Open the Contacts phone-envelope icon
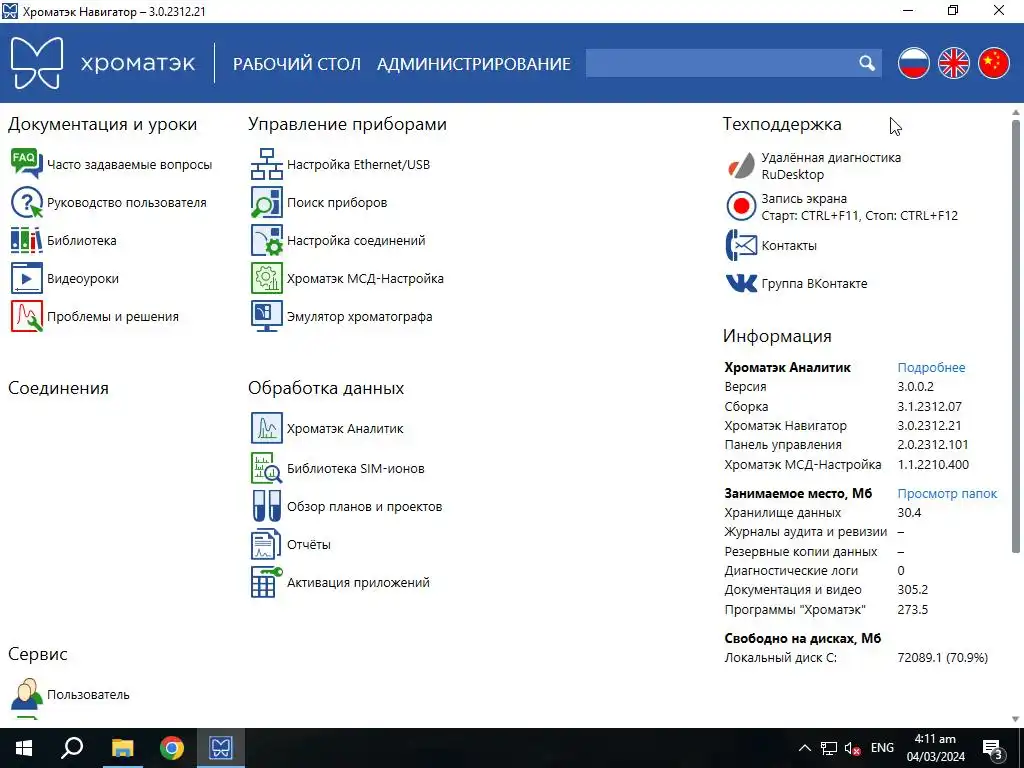The width and height of the screenshot is (1024, 768). (741, 246)
